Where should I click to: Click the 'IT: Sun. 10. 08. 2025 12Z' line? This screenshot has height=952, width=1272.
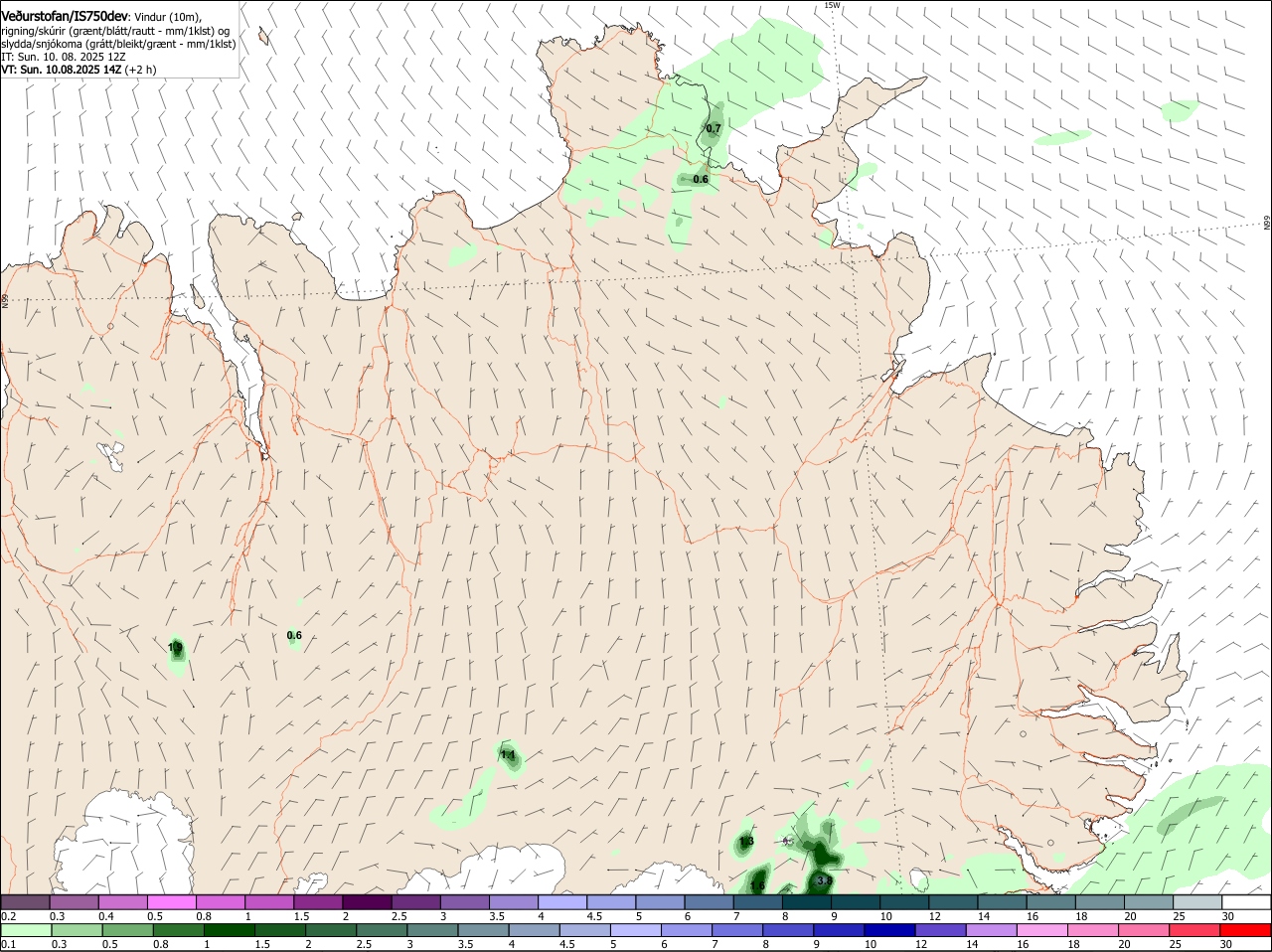point(63,57)
